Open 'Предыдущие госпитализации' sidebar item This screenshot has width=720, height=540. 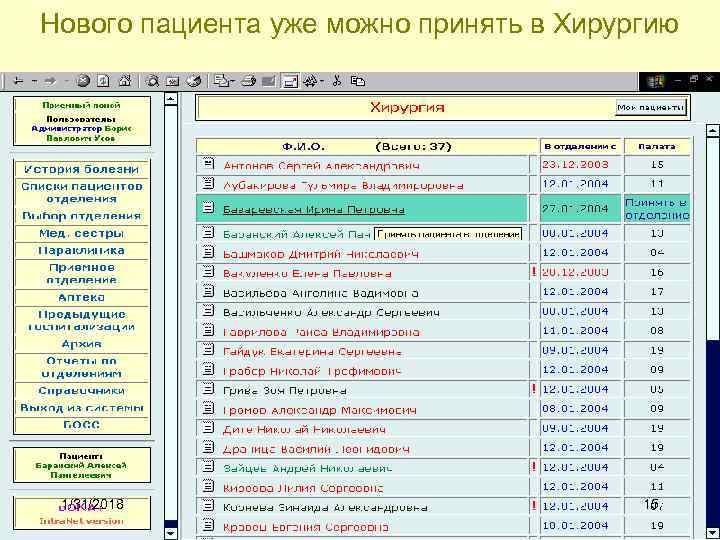pyautogui.click(x=81, y=321)
